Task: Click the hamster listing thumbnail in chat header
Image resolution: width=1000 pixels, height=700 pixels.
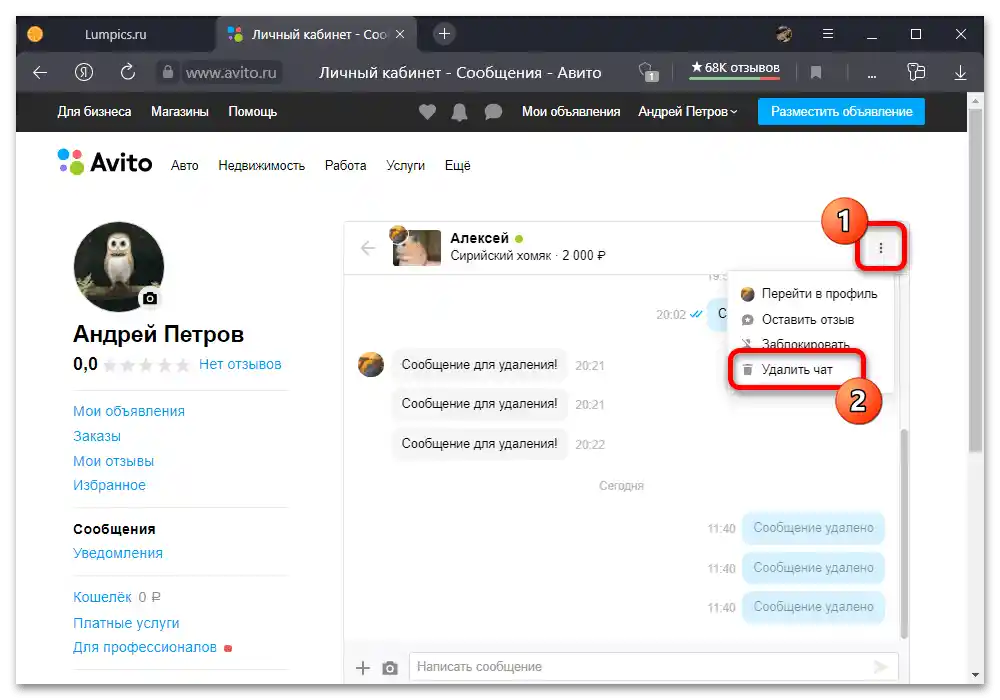Action: coord(416,248)
